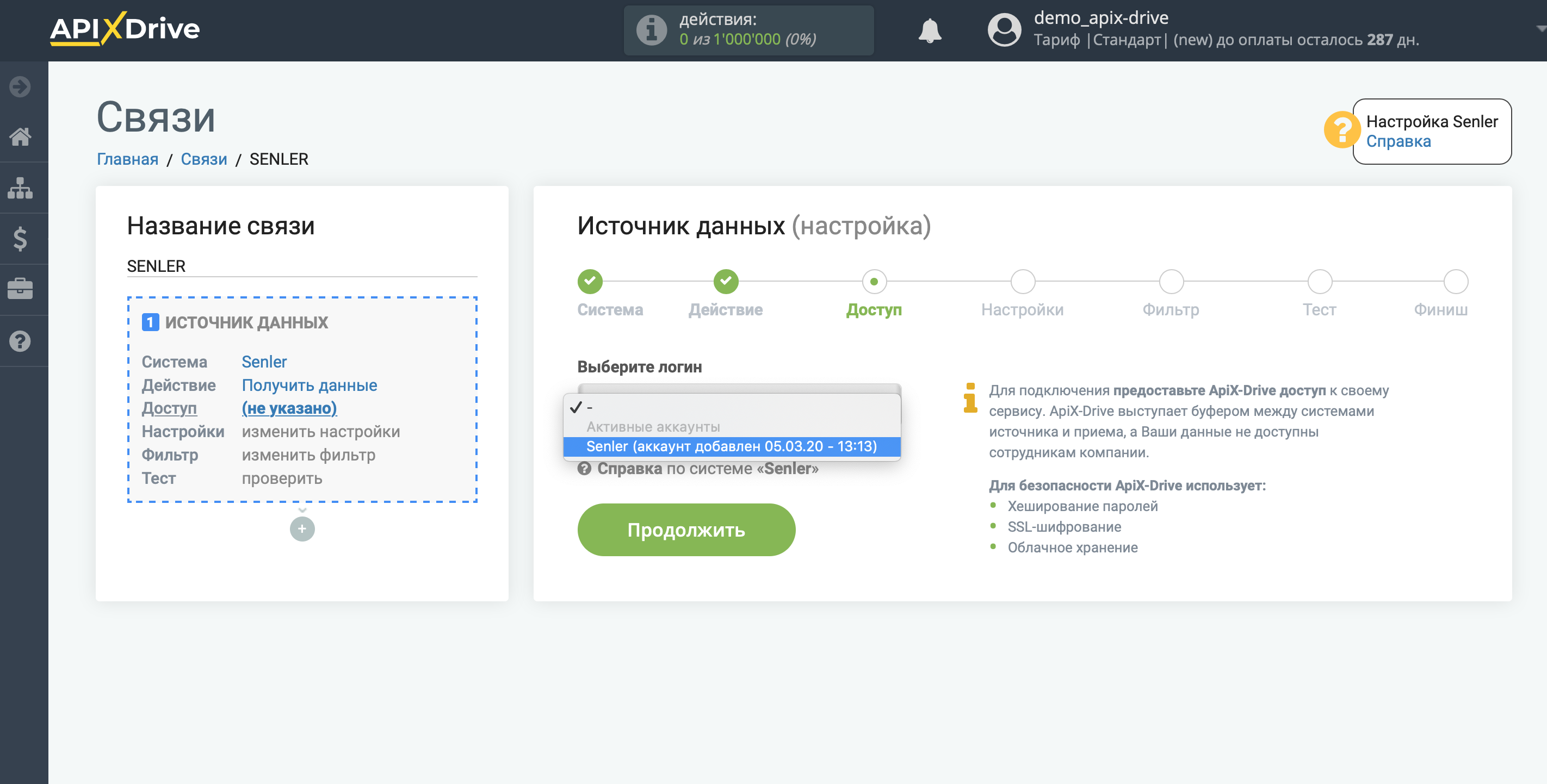The width and height of the screenshot is (1547, 784).
Task: Click изменить фильтр text
Action: 308,455
